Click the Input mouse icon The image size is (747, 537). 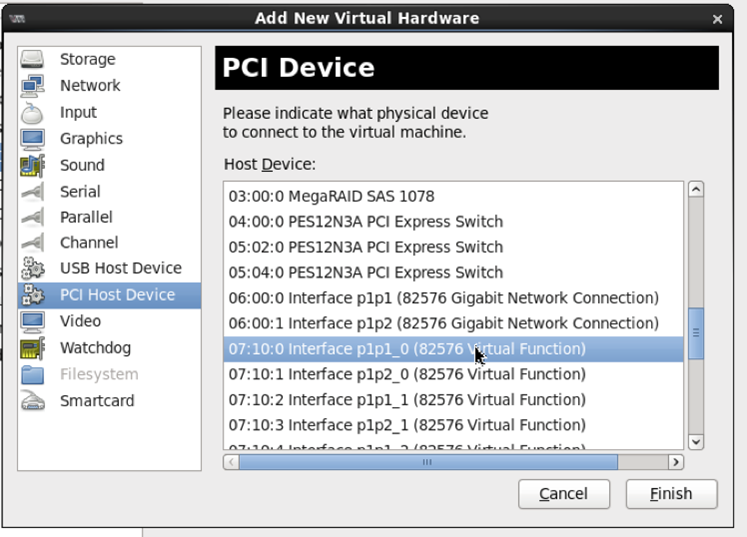tap(33, 112)
